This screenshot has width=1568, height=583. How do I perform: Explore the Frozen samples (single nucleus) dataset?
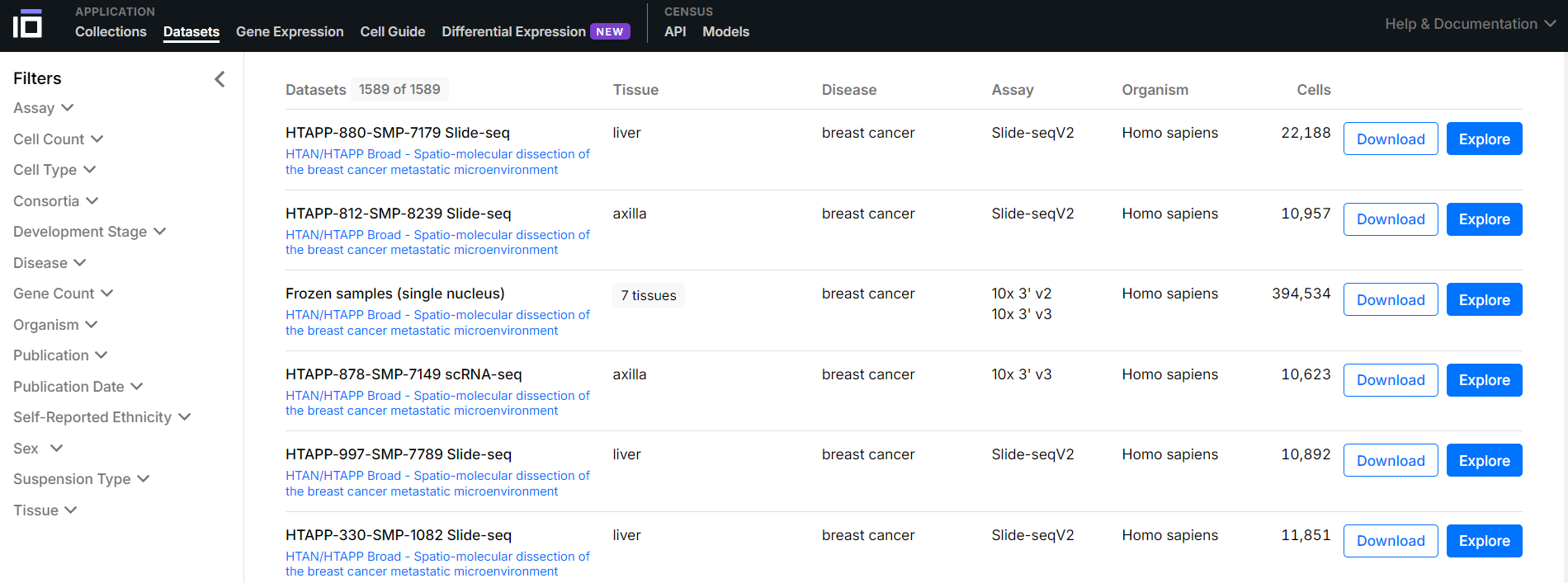point(1484,300)
